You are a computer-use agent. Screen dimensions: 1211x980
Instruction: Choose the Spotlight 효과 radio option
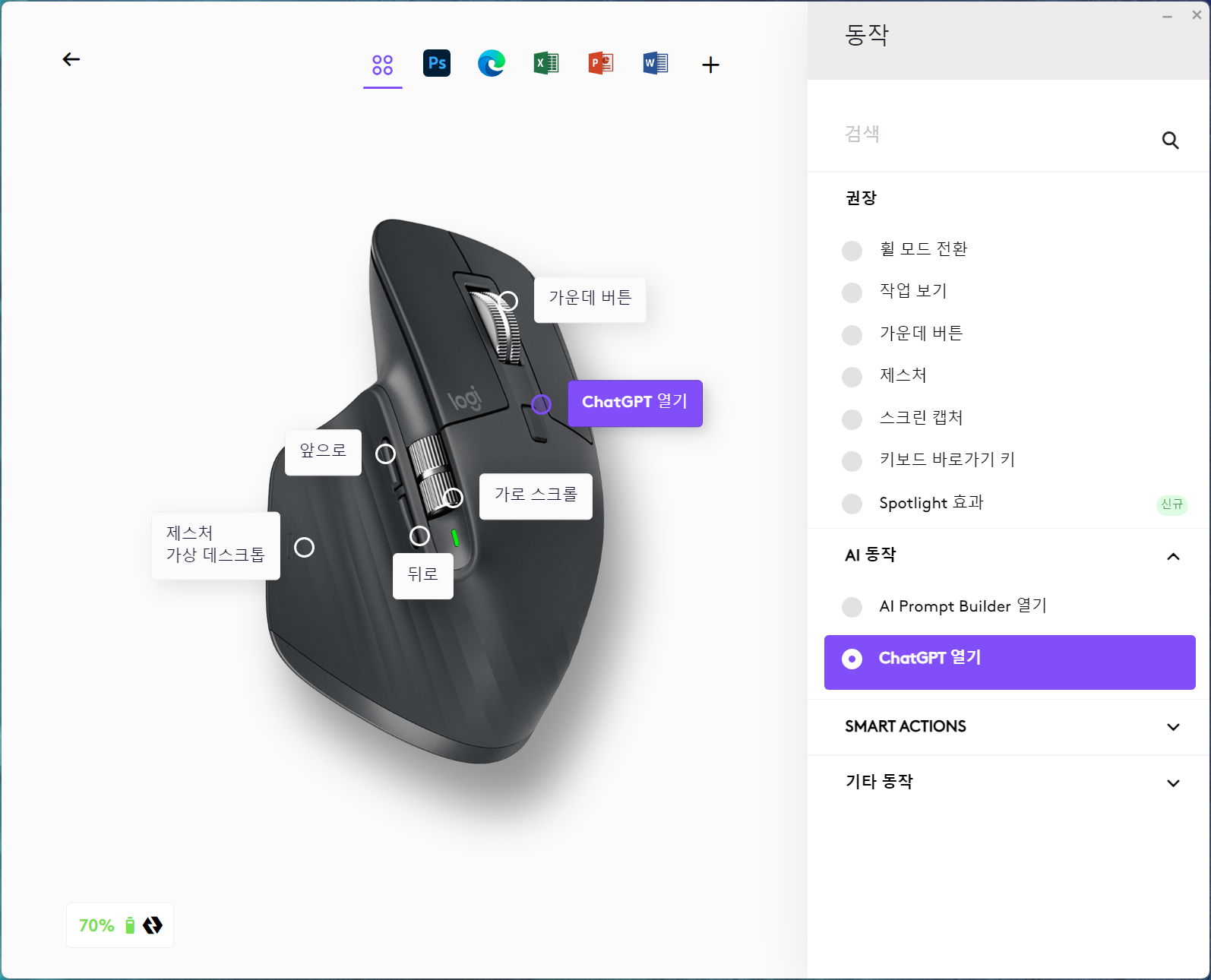coord(852,504)
